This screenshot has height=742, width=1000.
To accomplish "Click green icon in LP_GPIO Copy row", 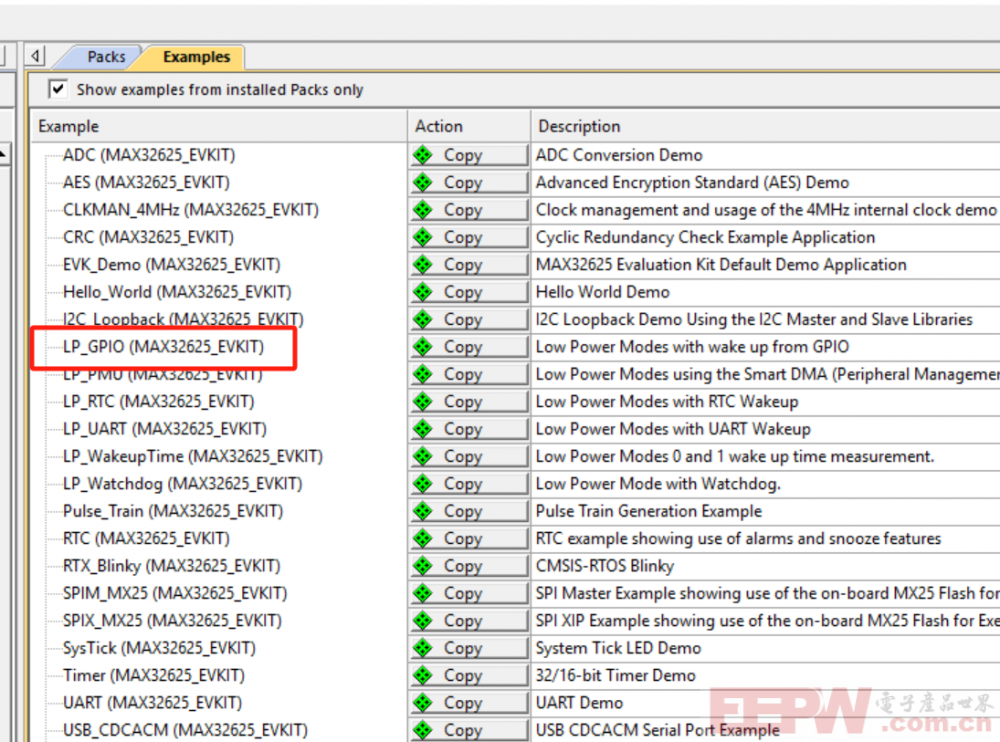I will pyautogui.click(x=422, y=346).
